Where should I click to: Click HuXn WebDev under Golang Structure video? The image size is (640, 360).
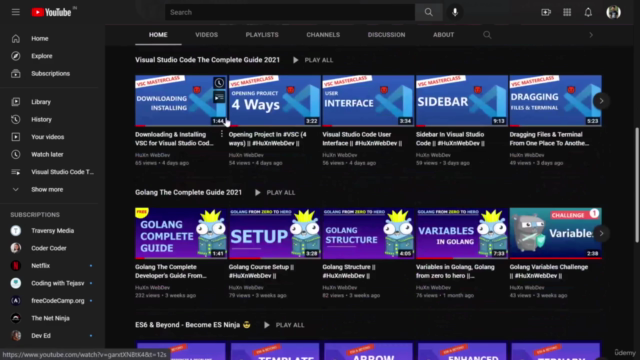339,288
